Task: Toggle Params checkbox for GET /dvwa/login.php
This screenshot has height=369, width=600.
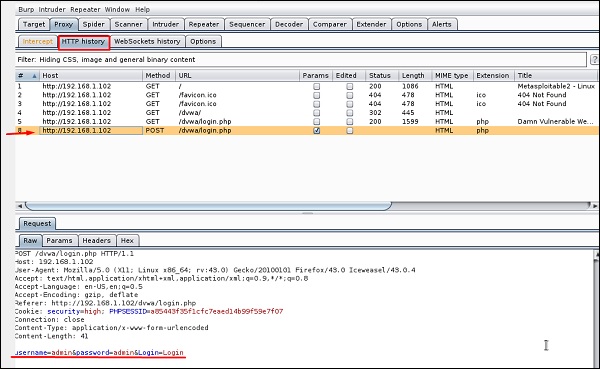Action: 316,122
